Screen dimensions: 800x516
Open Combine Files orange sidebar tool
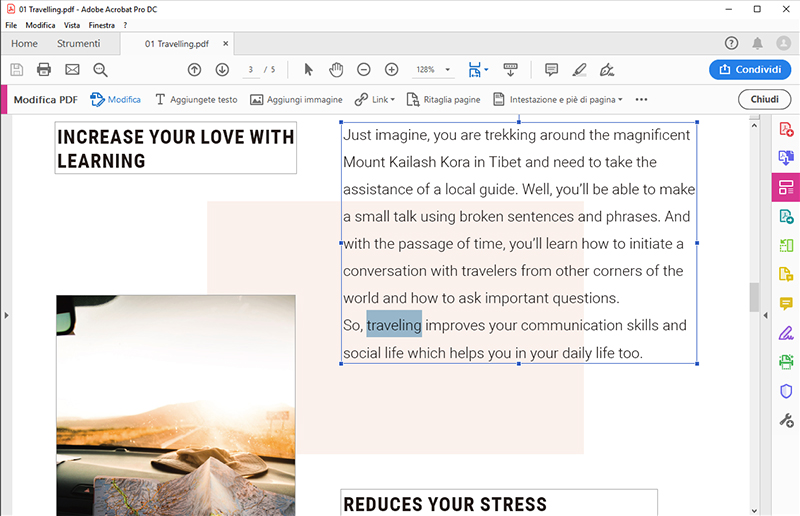pyautogui.click(x=786, y=275)
